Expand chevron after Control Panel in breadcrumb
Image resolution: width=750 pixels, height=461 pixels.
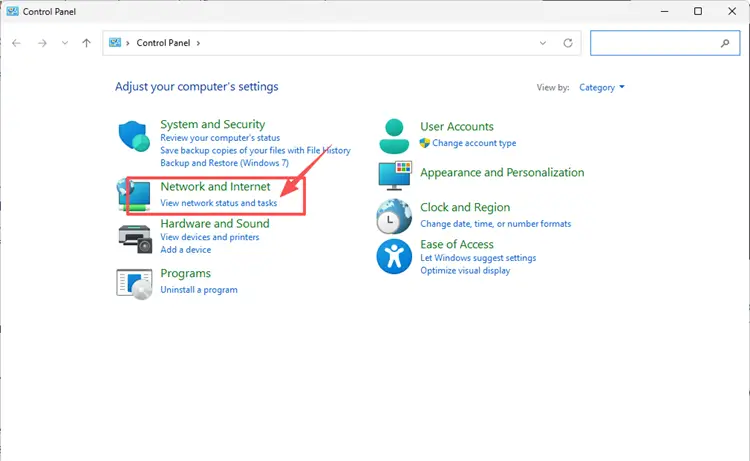(x=198, y=43)
